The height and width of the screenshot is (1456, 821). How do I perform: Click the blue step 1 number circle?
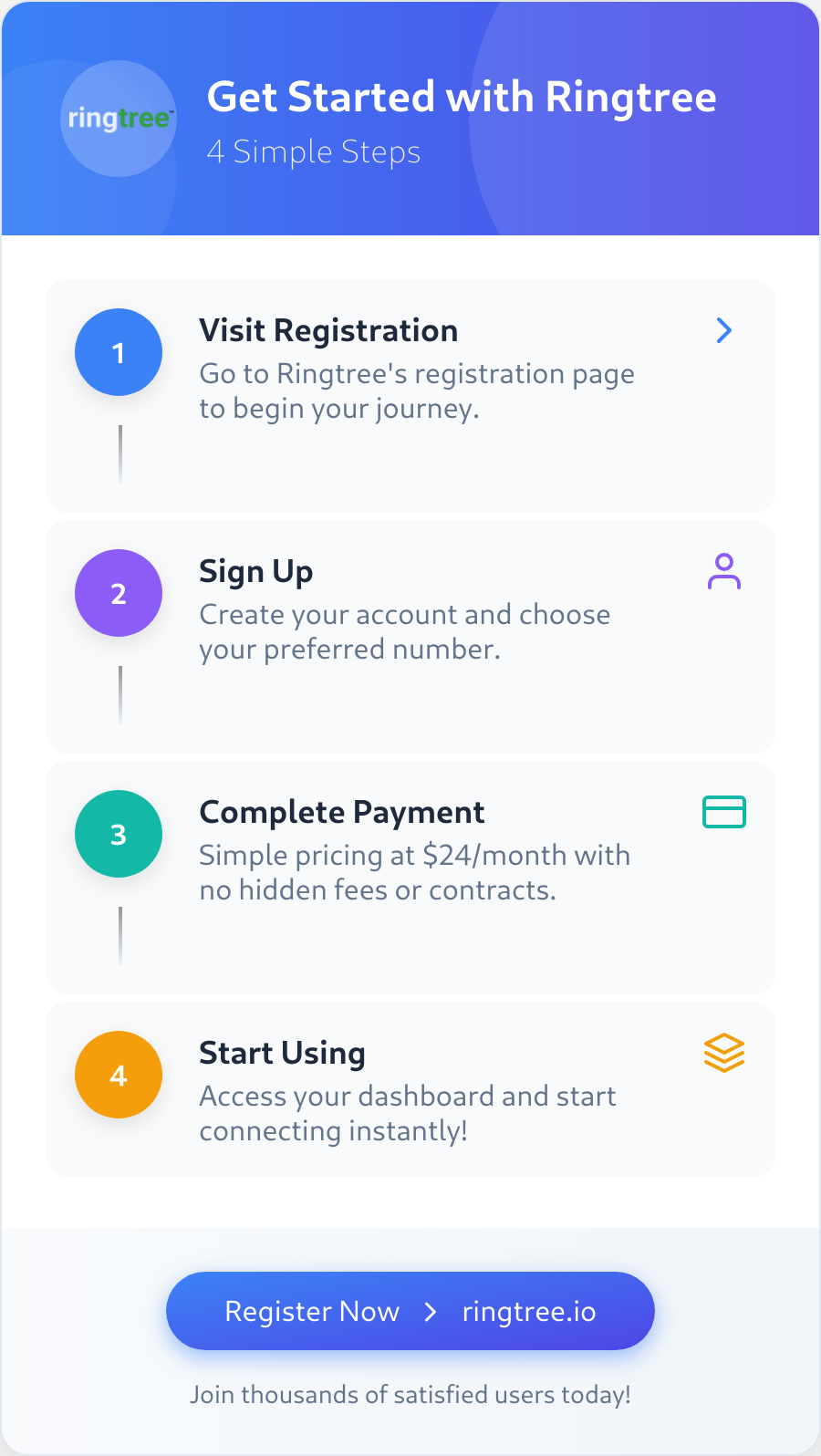point(119,352)
